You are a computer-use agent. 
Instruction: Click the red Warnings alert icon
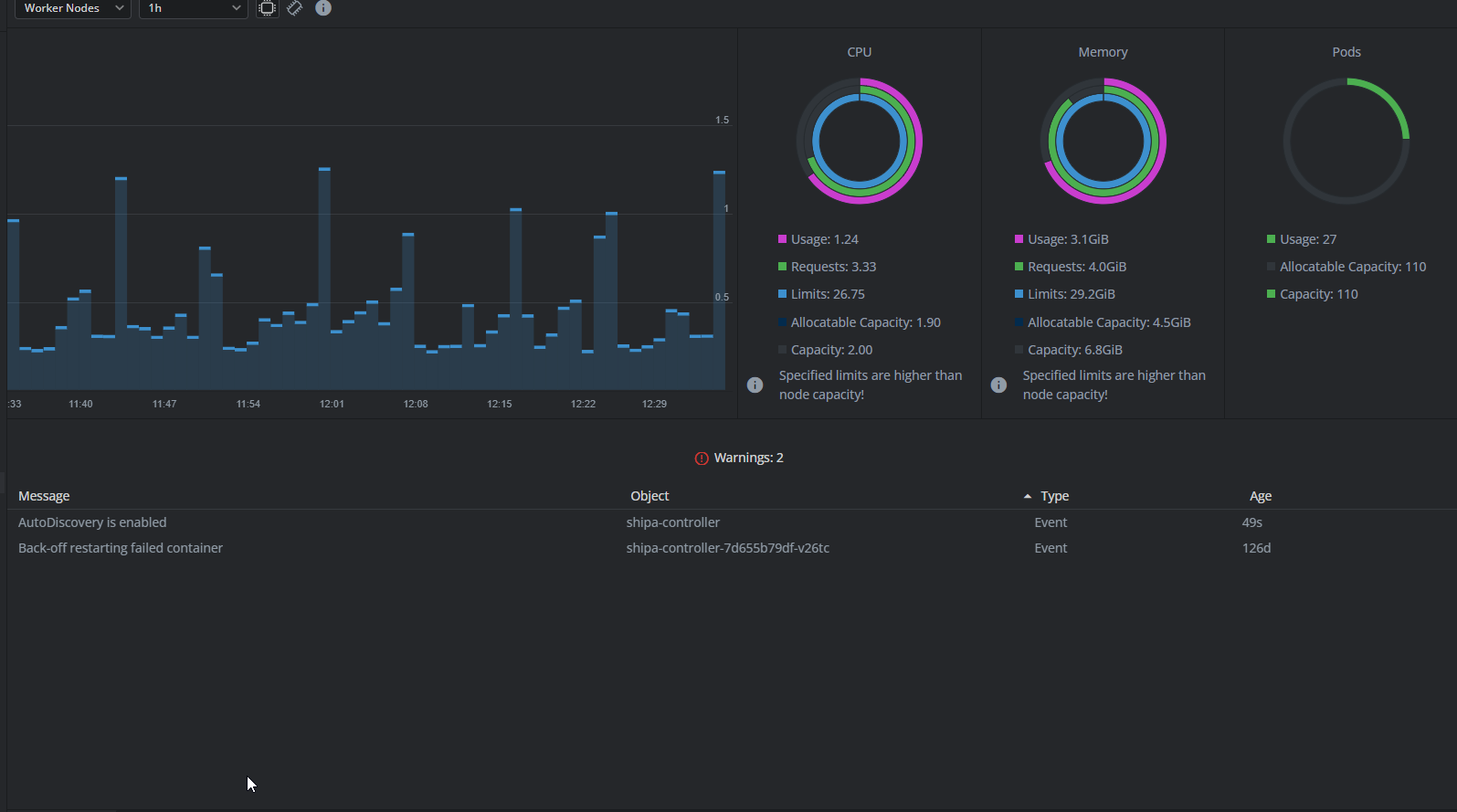[x=702, y=459]
